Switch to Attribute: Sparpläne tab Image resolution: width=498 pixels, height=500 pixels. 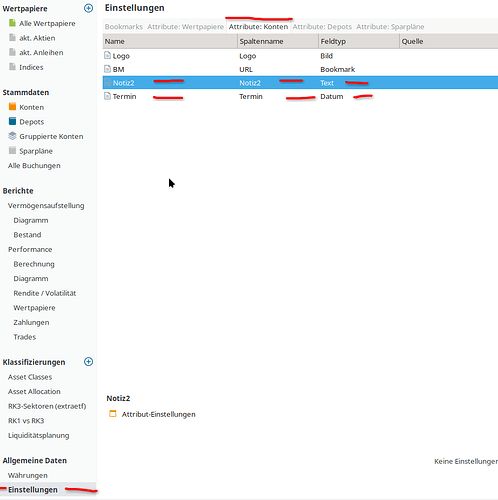(390, 27)
